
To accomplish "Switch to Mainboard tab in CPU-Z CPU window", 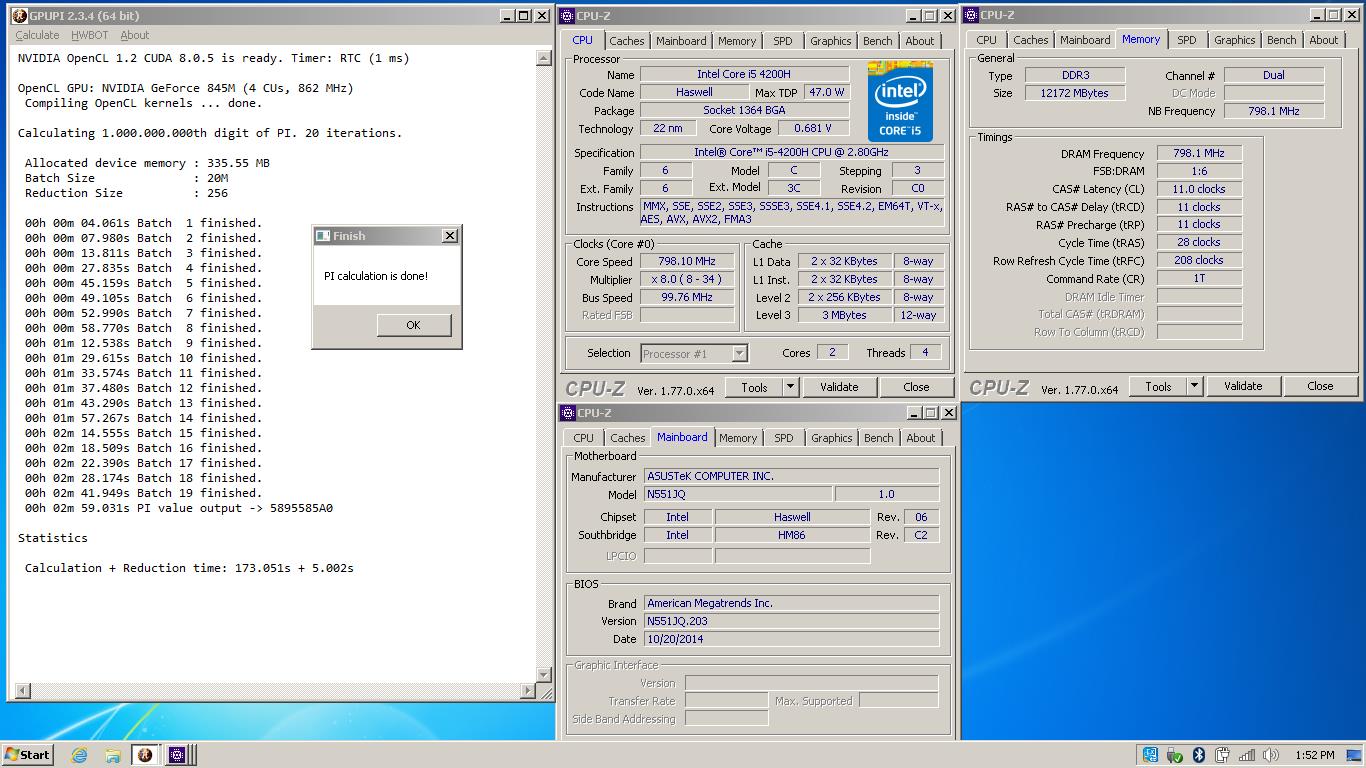I will (681, 41).
